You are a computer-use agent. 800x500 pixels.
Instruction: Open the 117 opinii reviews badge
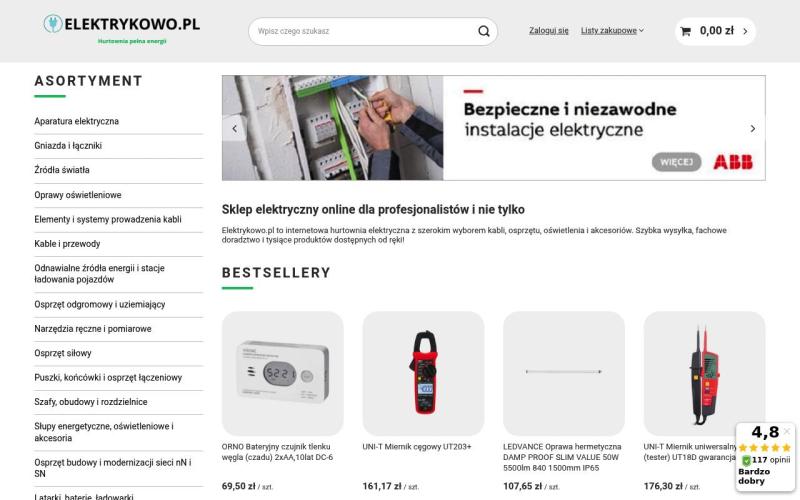coord(766,460)
